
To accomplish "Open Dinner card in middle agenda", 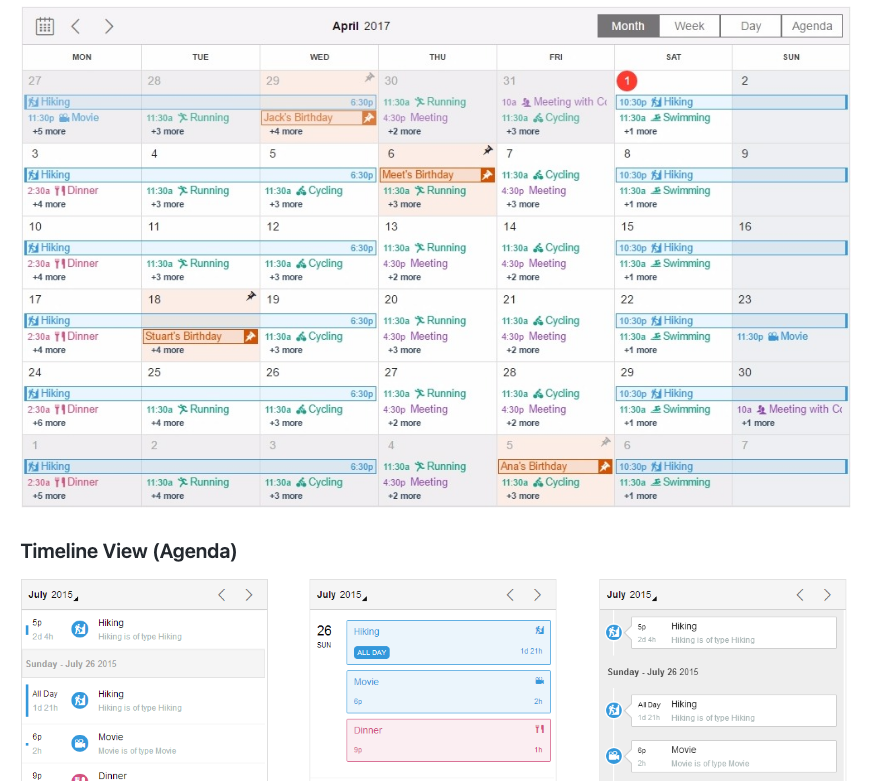I will click(448, 740).
